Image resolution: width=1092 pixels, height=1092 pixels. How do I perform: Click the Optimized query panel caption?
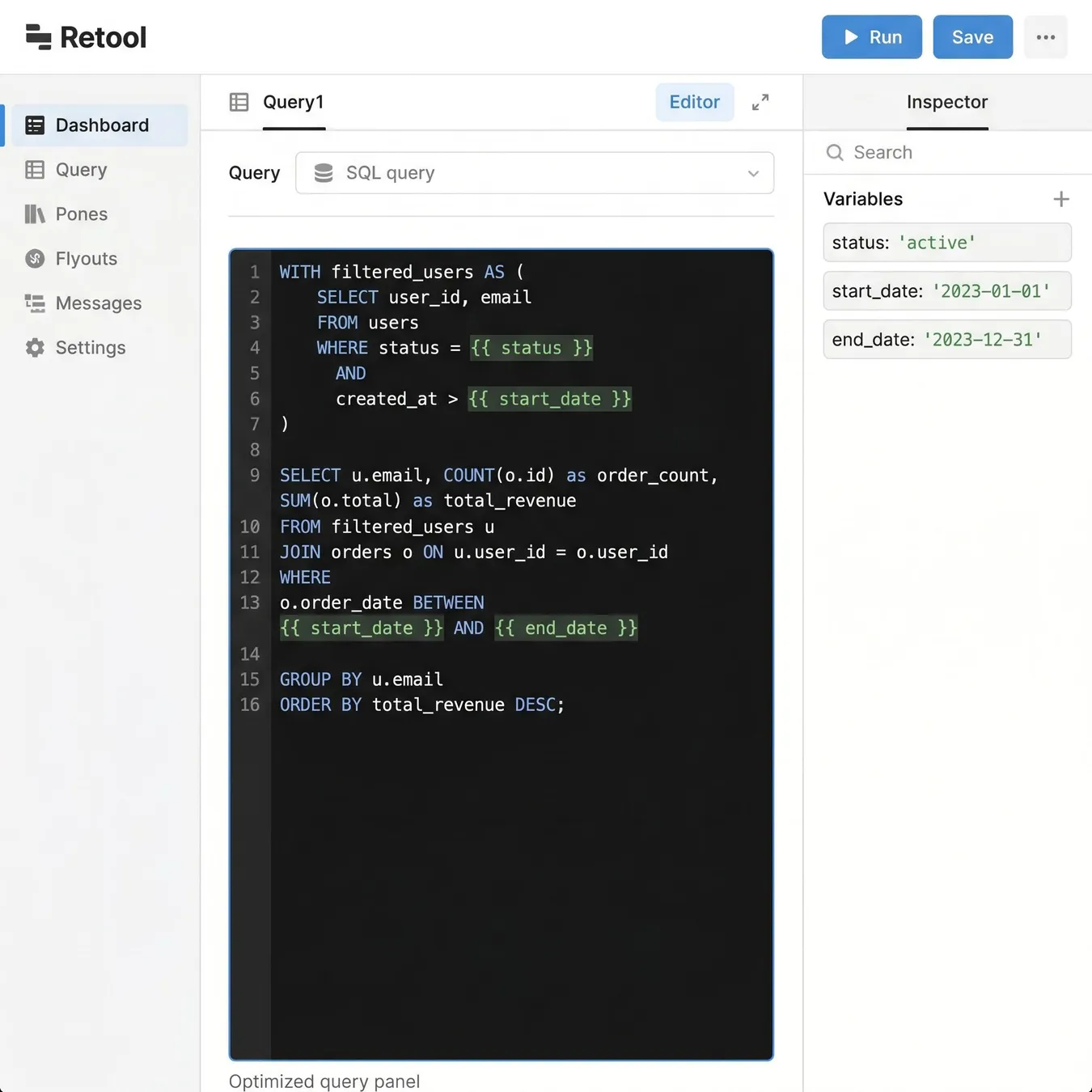pyautogui.click(x=324, y=1081)
